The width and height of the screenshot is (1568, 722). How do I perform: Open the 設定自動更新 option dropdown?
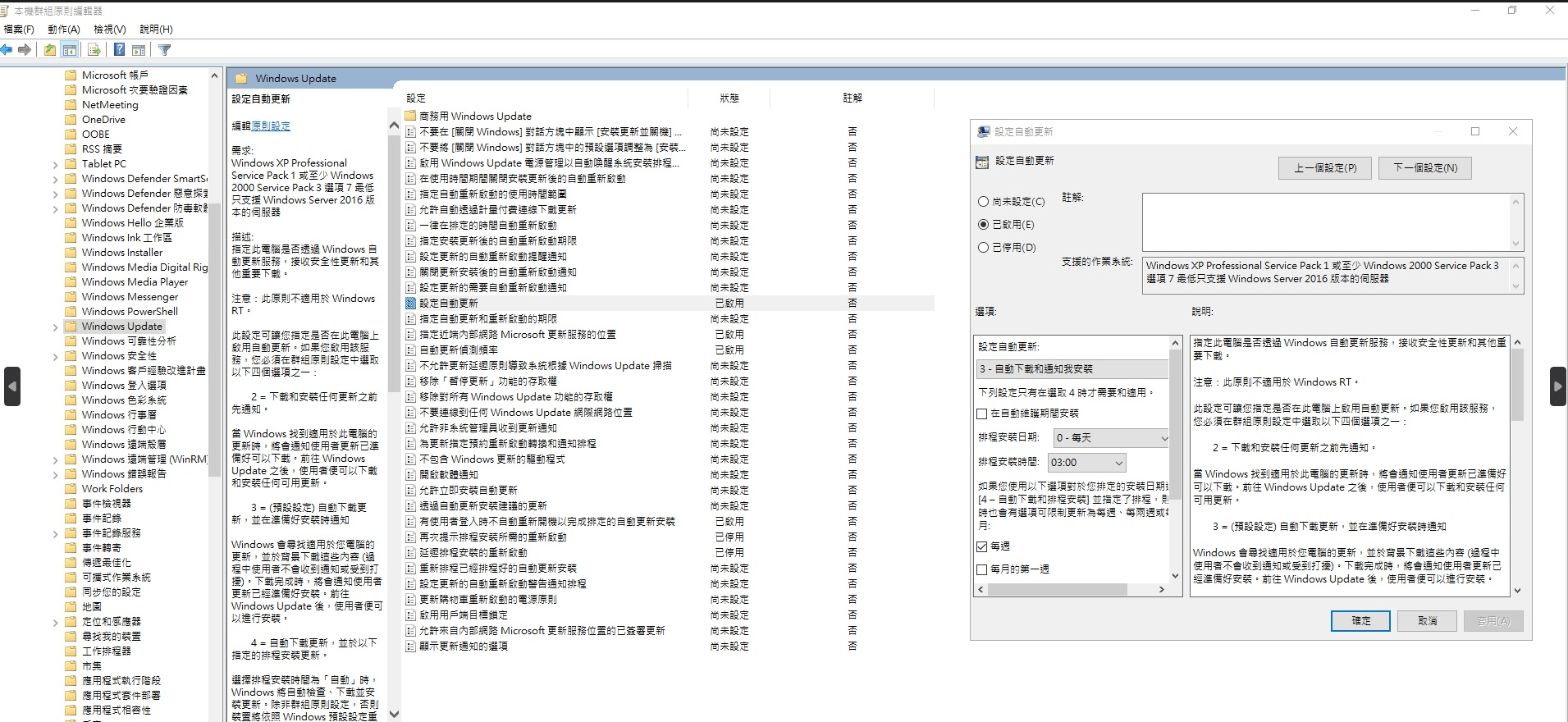[1072, 369]
